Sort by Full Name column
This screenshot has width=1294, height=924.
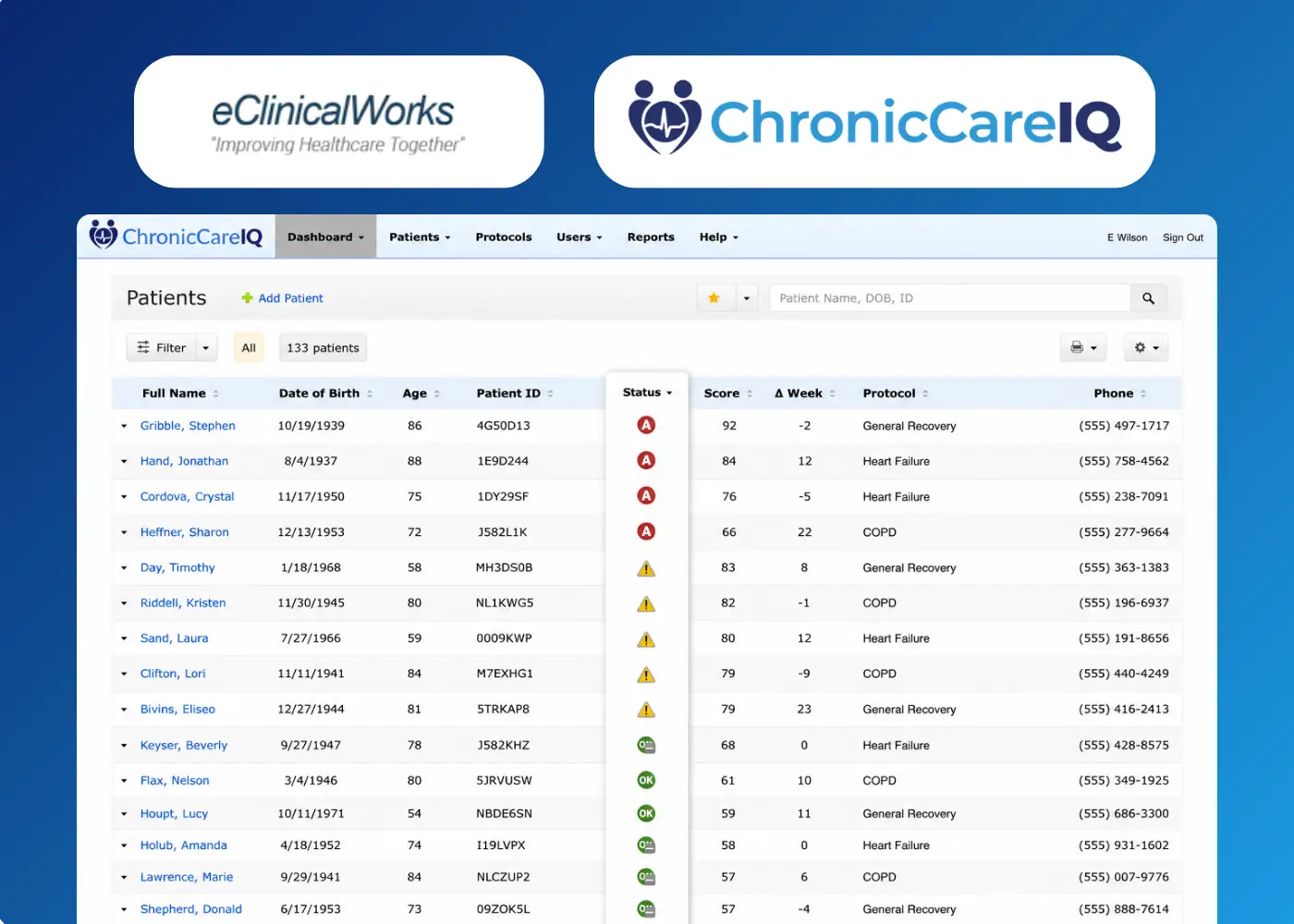(x=180, y=393)
